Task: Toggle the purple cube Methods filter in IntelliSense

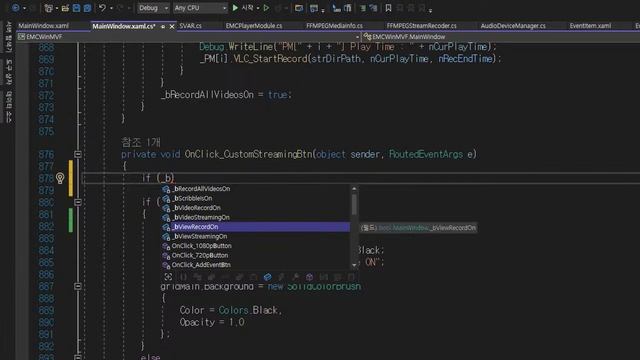Action: click(x=309, y=277)
